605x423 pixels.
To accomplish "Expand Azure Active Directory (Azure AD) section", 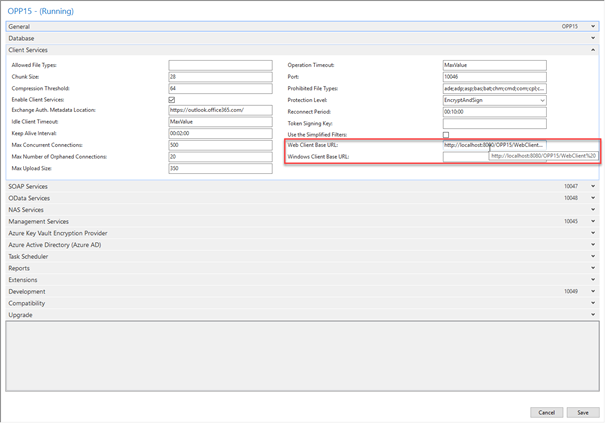I will [x=593, y=244].
